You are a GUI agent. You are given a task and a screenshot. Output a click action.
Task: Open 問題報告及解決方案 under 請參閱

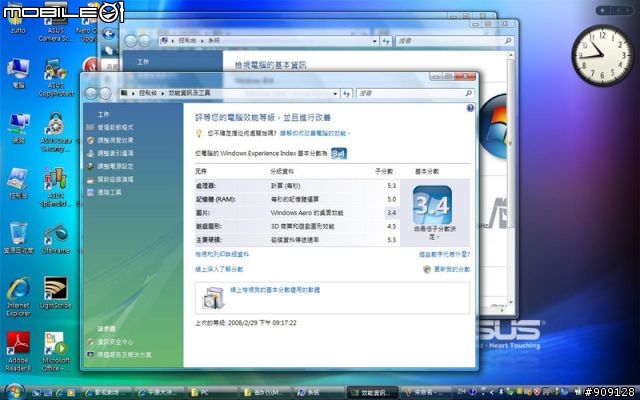click(x=124, y=355)
